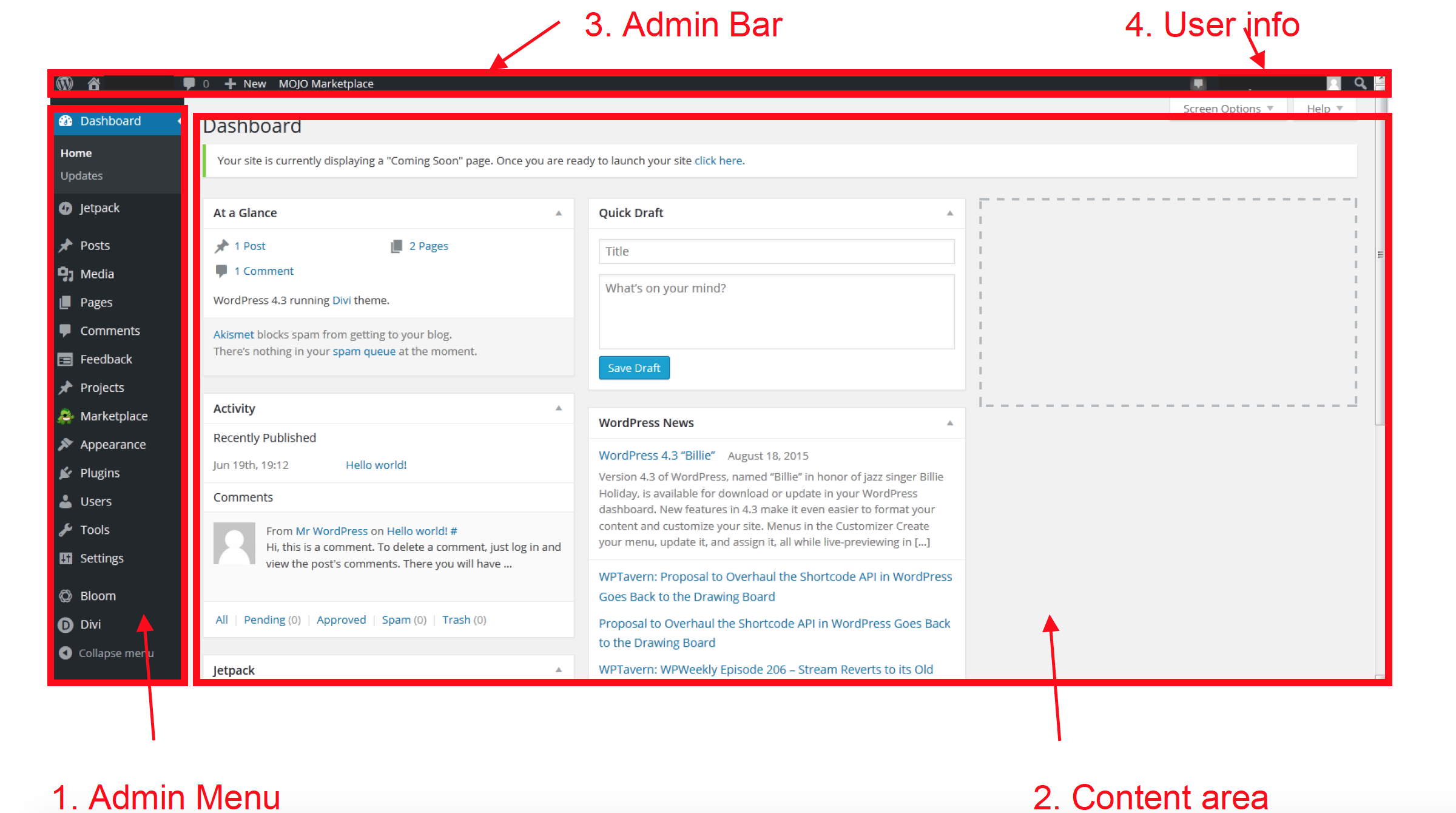Open the '1 Post' link
1456x813 pixels.
coord(250,246)
